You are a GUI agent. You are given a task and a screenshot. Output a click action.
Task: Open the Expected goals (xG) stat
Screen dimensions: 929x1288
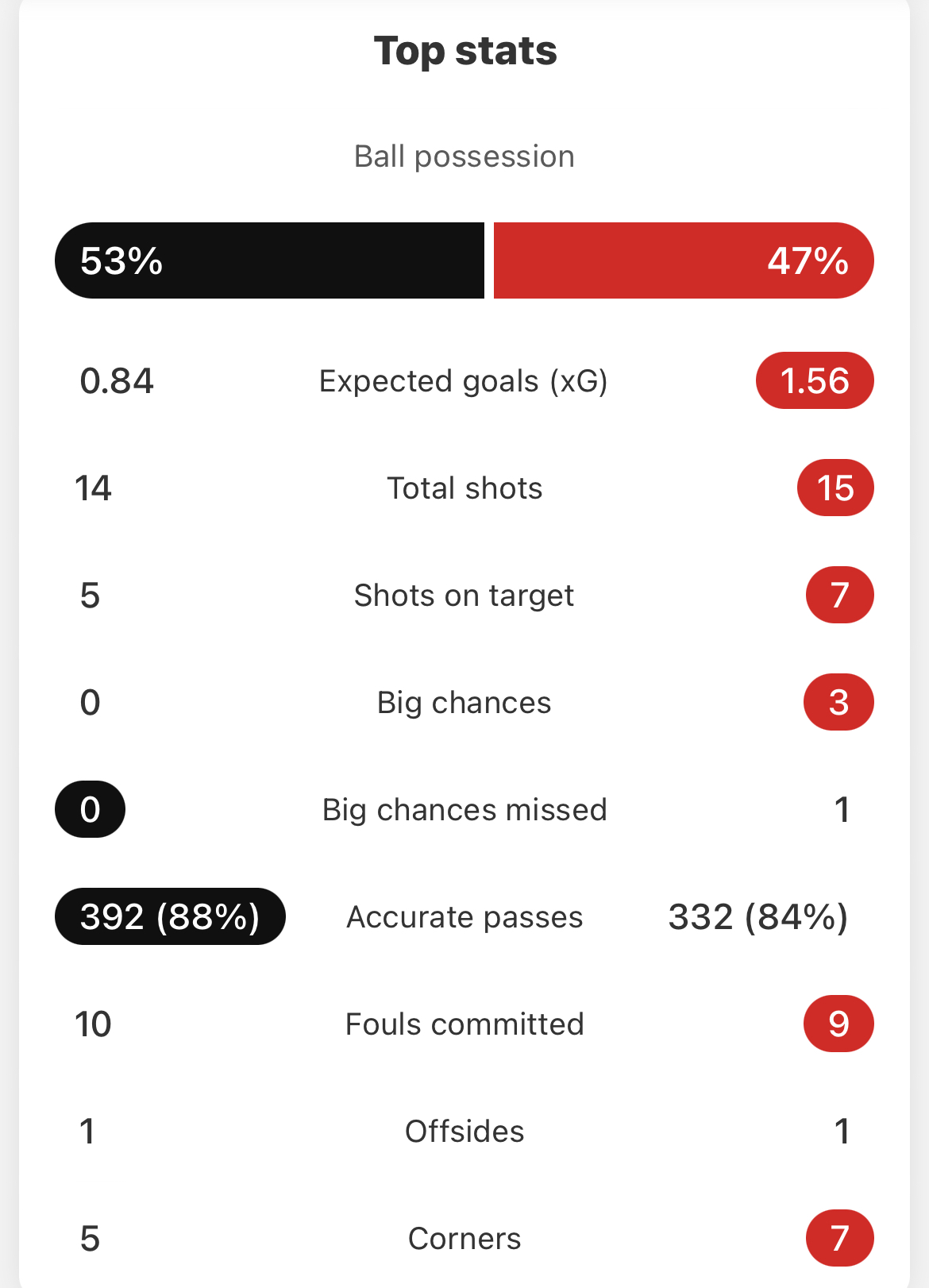464,381
